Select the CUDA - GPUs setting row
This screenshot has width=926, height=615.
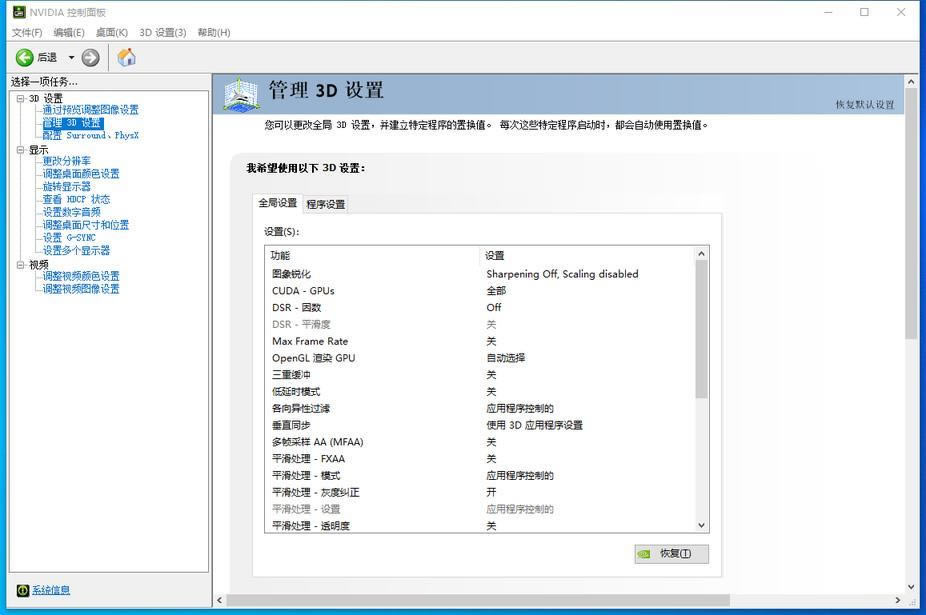coord(480,291)
